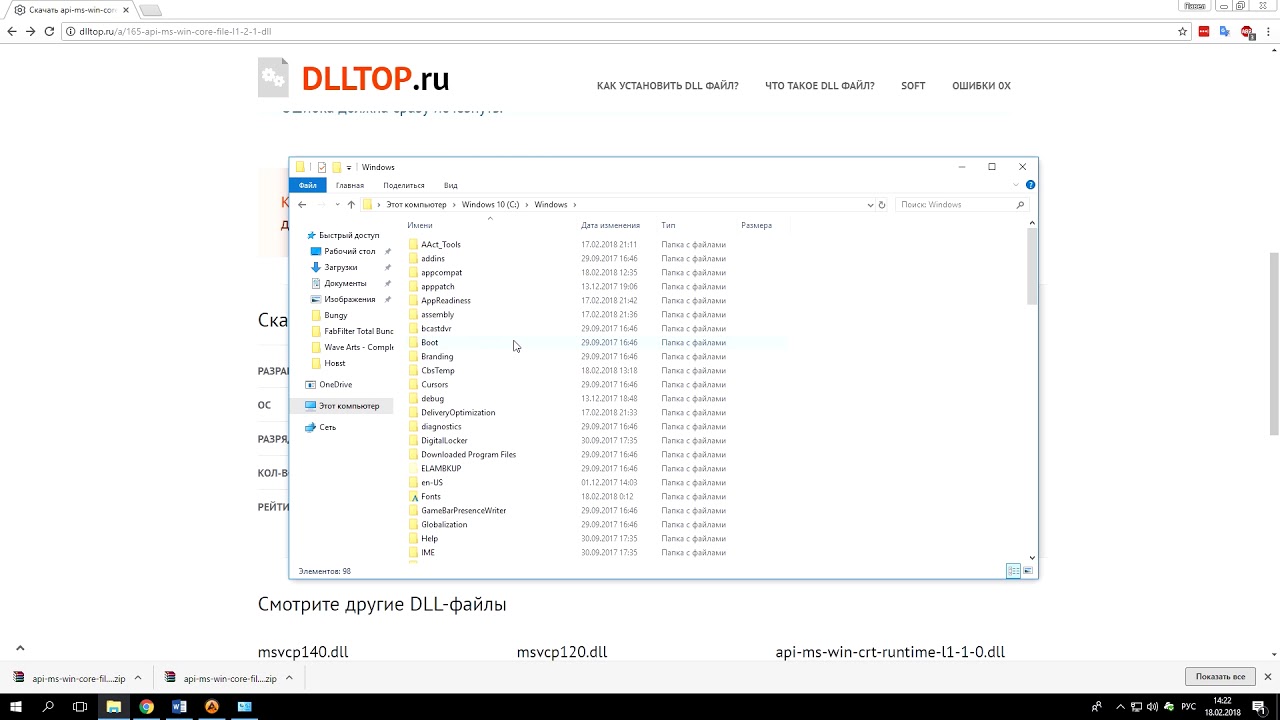Screen dimensions: 1280x720
Task: Reload the Chrome page
Action: coord(49,31)
